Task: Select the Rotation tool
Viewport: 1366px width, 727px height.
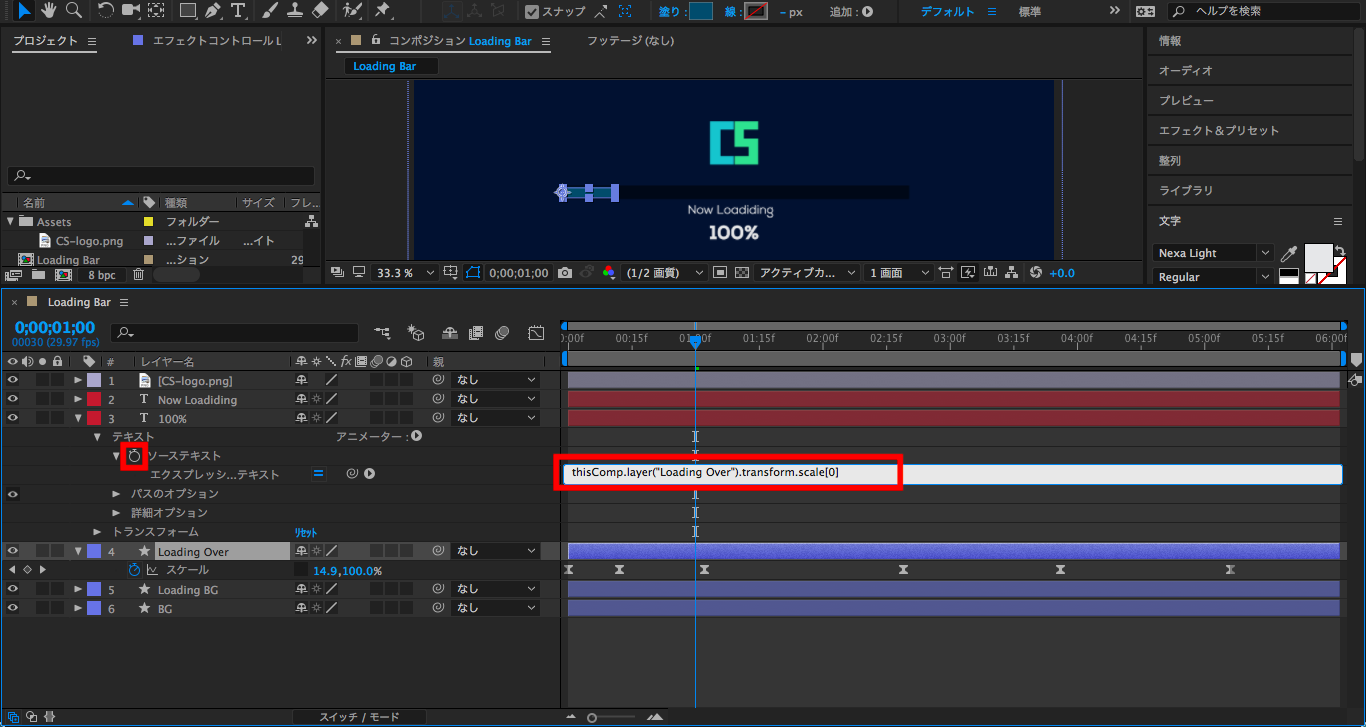Action: pyautogui.click(x=106, y=11)
